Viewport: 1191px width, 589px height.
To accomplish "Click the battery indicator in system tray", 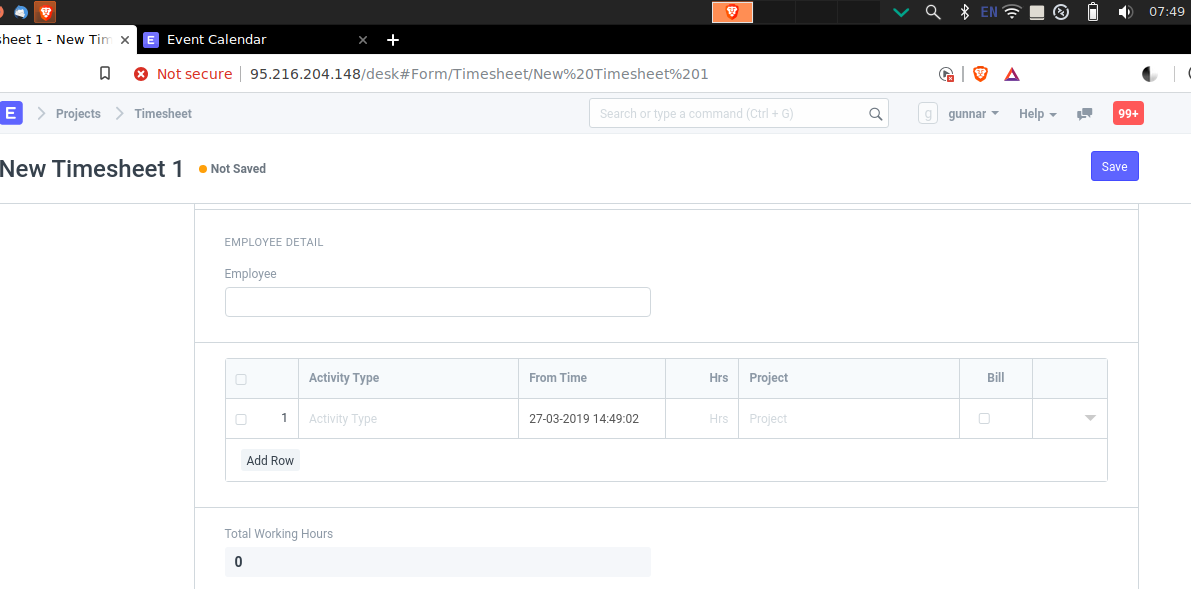I will [1092, 11].
